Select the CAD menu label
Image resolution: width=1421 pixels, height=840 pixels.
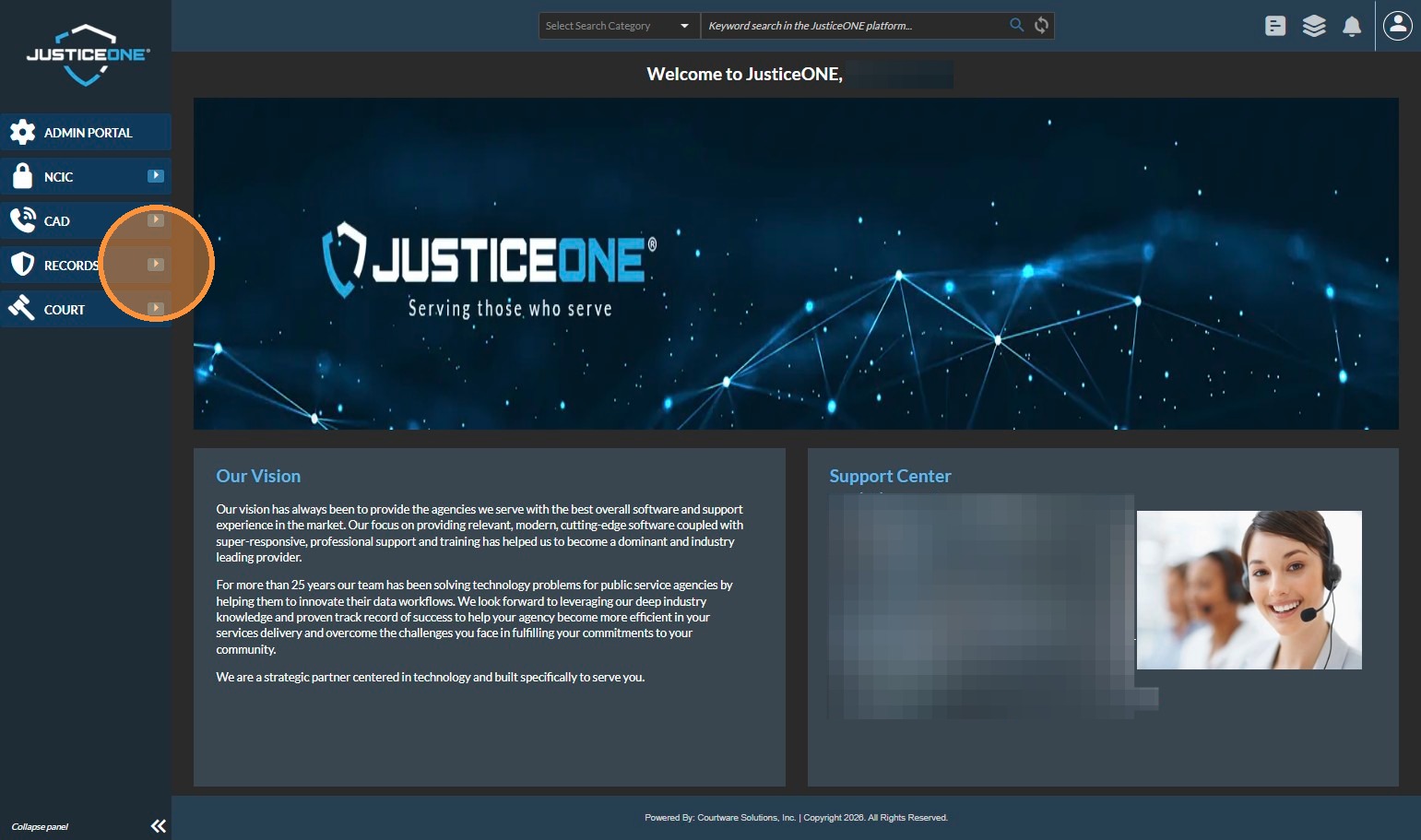click(57, 221)
